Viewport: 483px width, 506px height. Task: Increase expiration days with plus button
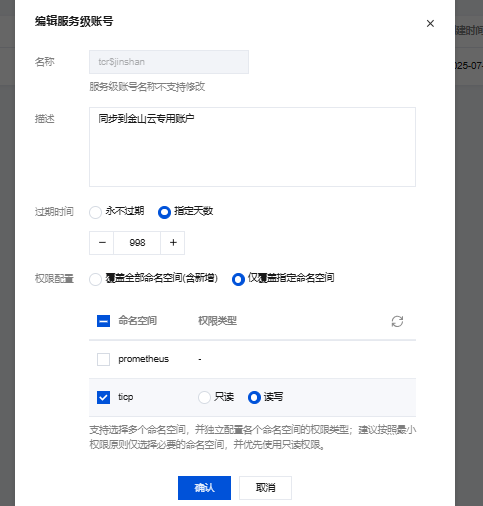click(x=173, y=243)
